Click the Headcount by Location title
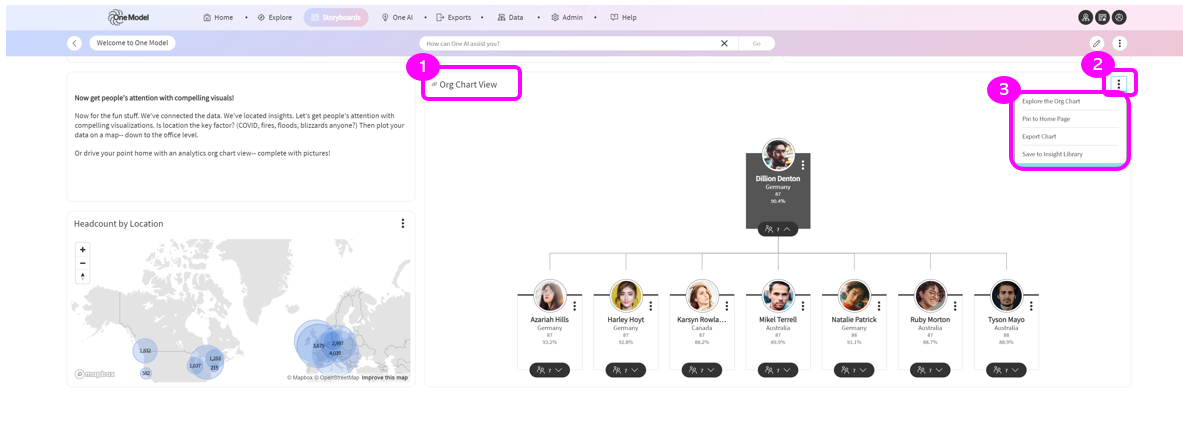Viewport: 1183px width, 441px height. pos(118,224)
